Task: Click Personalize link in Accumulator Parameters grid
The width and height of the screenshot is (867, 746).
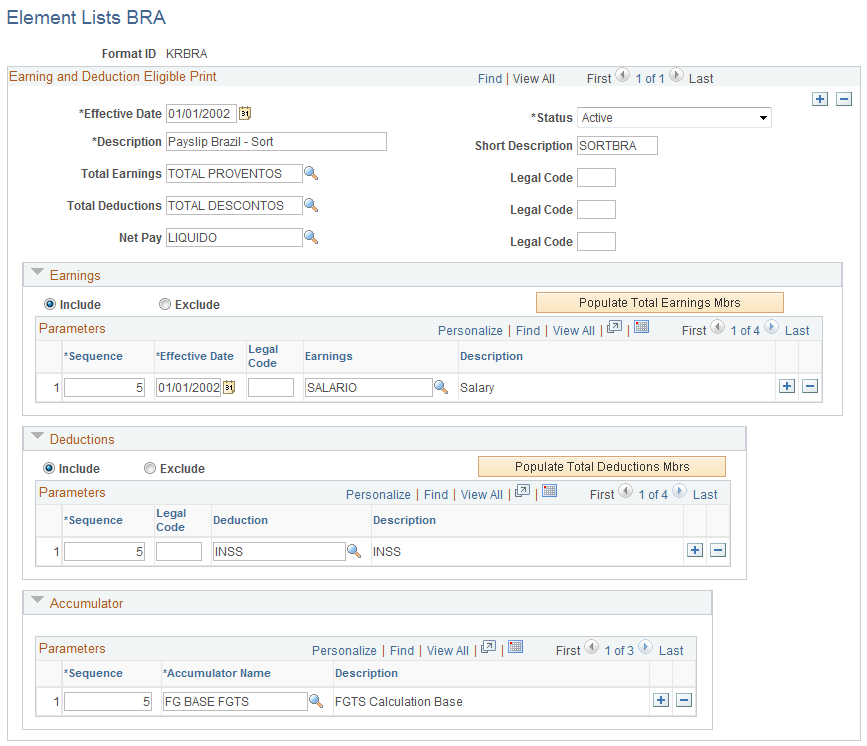Action: point(344,651)
